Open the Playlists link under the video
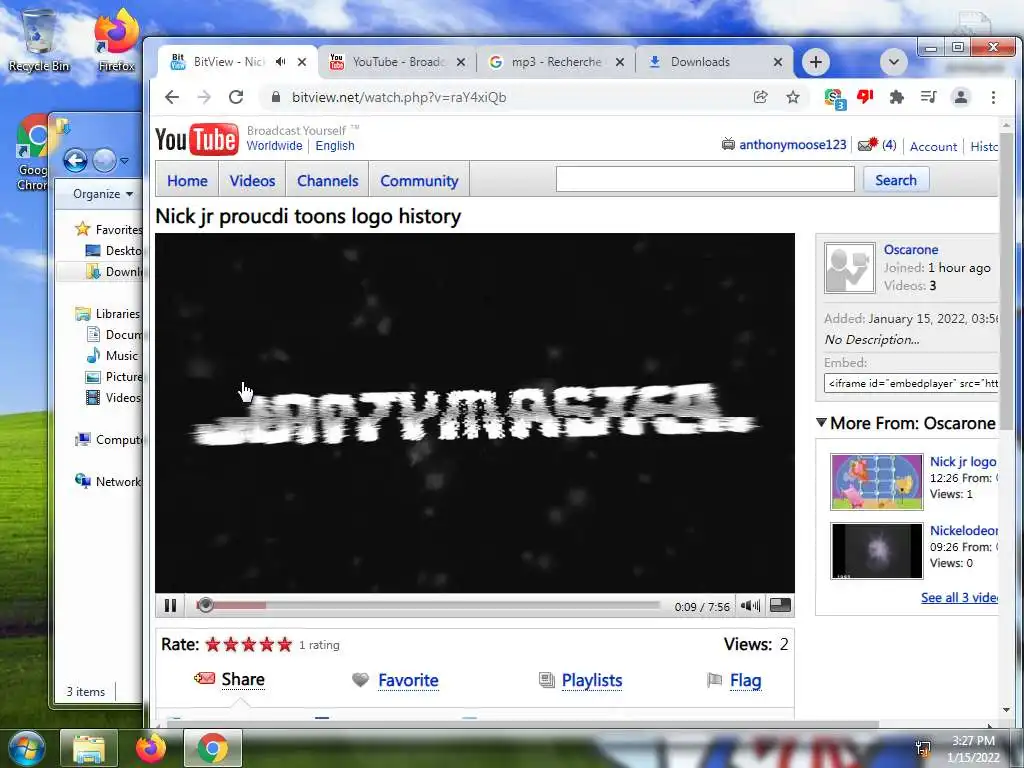The width and height of the screenshot is (1024, 768). pyautogui.click(x=592, y=680)
